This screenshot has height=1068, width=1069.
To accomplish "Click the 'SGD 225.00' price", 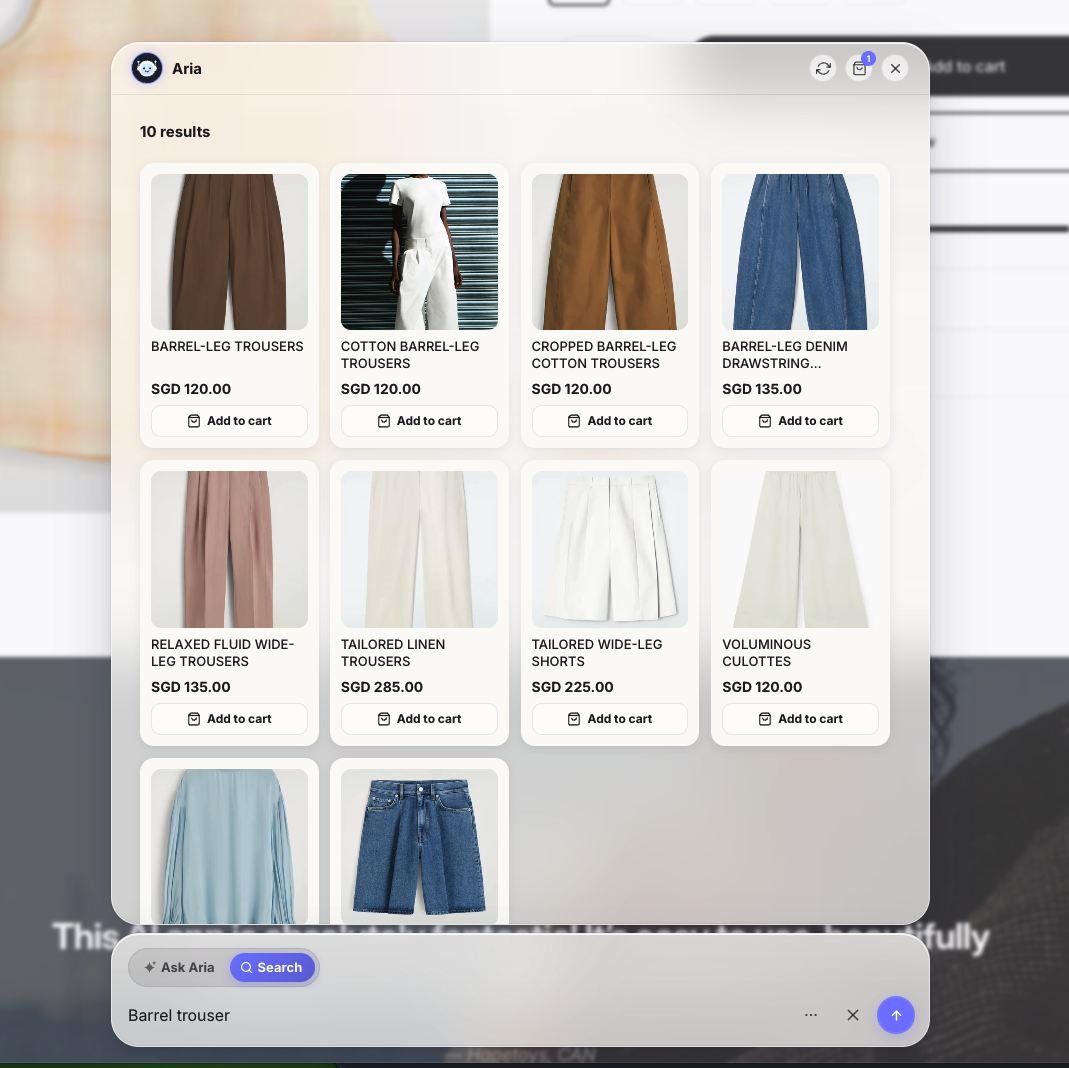I will pyautogui.click(x=572, y=687).
